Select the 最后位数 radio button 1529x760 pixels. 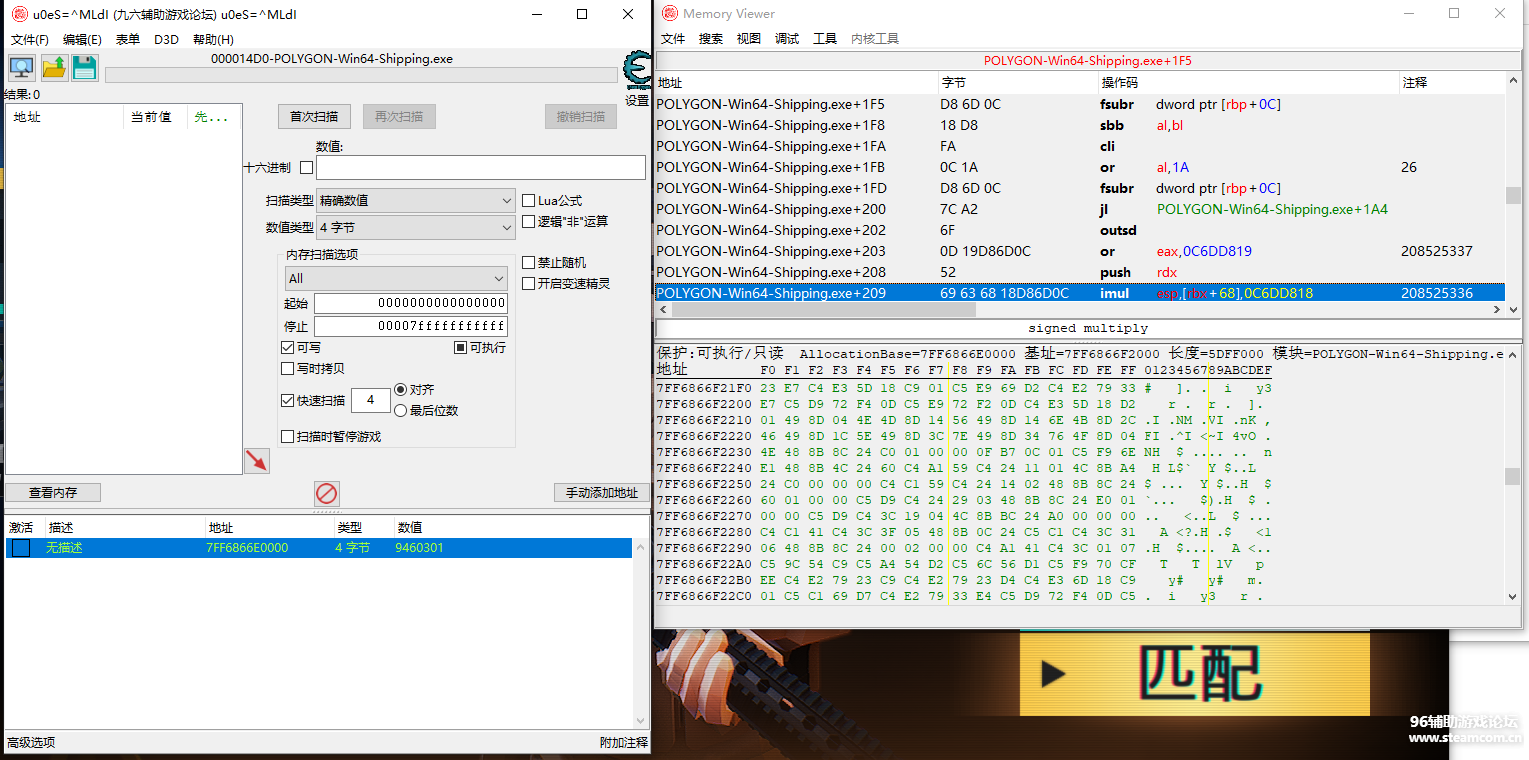point(401,410)
